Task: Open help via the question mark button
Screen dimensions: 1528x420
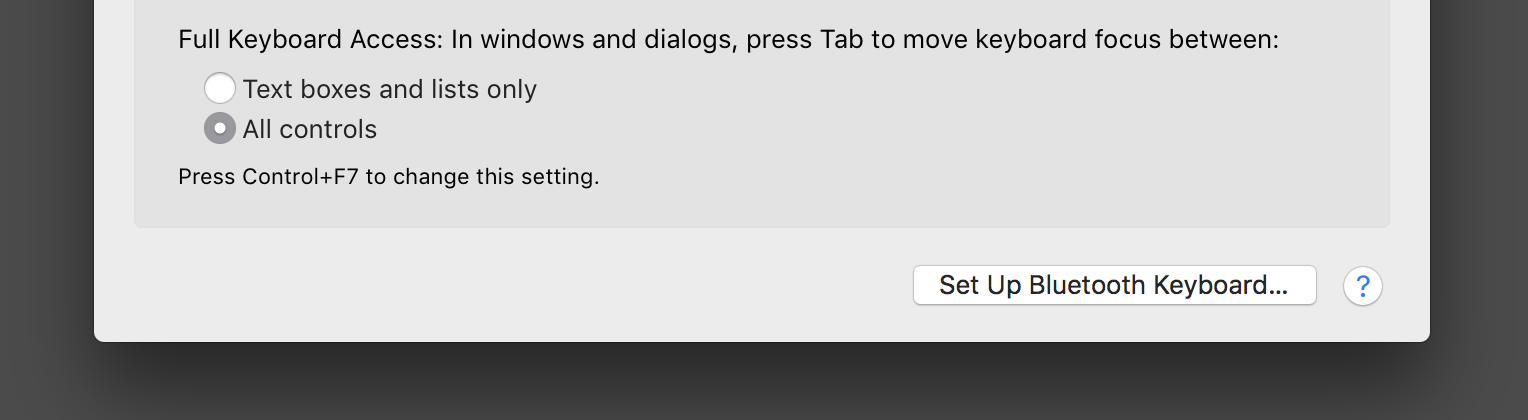Action: pyautogui.click(x=1362, y=286)
